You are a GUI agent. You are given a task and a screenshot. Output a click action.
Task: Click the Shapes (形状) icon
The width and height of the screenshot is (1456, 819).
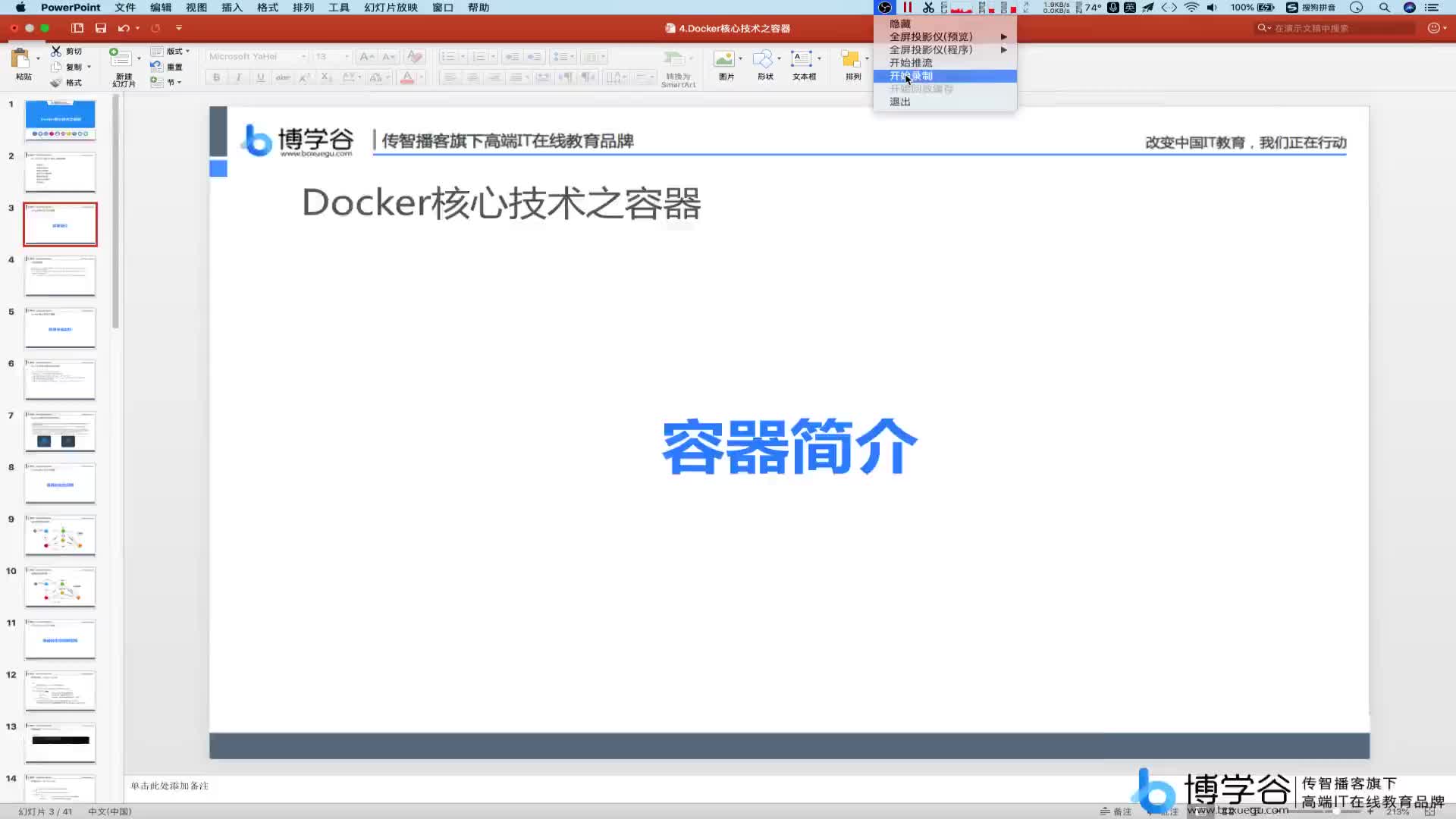pos(763,58)
